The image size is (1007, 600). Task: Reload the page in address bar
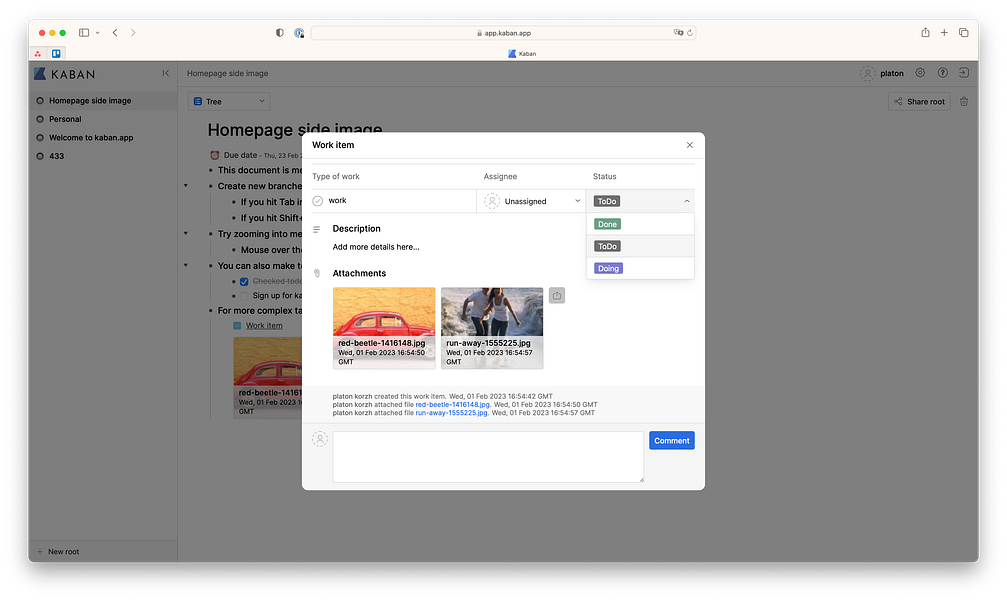coord(690,33)
